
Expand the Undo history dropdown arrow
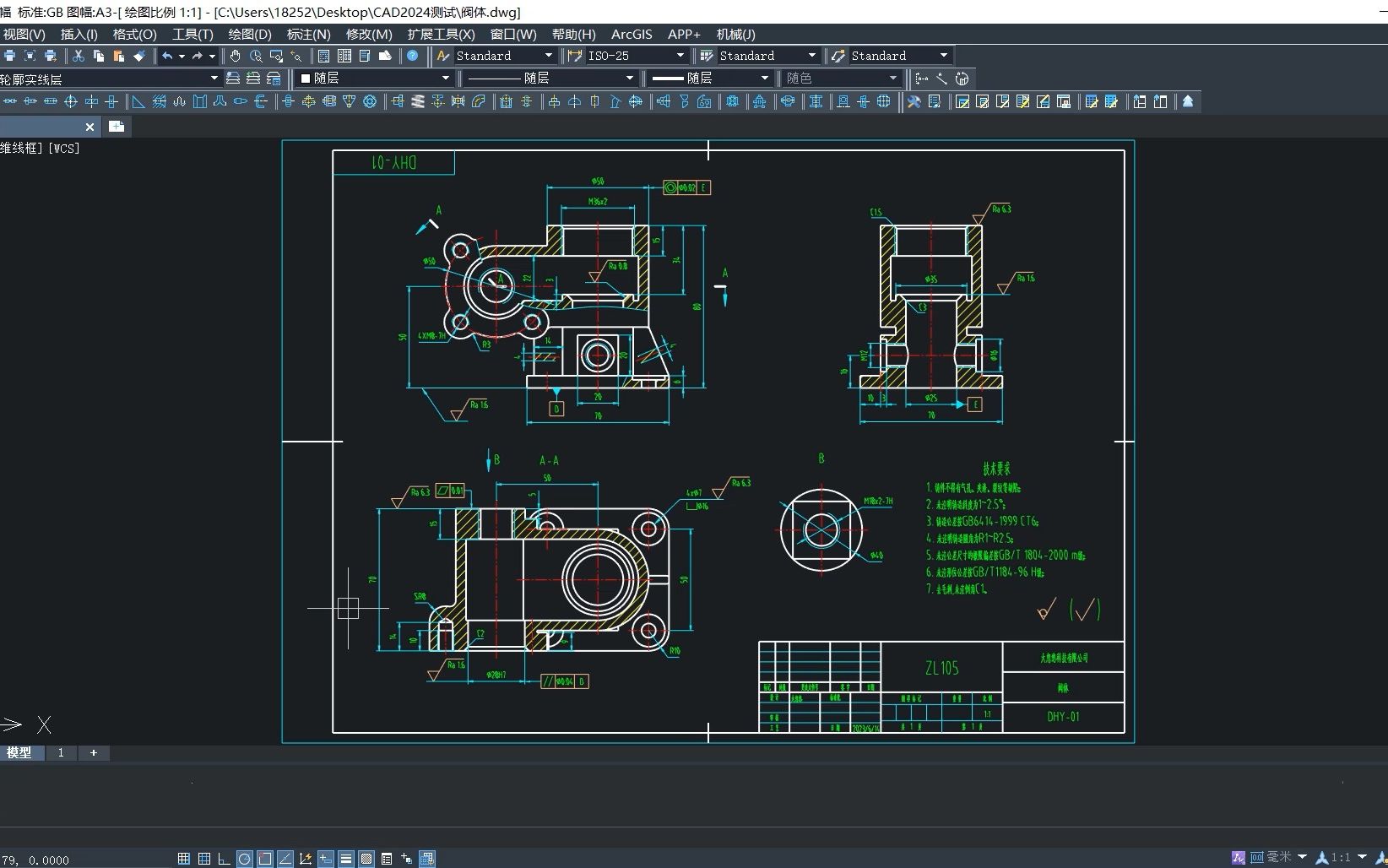[182, 56]
